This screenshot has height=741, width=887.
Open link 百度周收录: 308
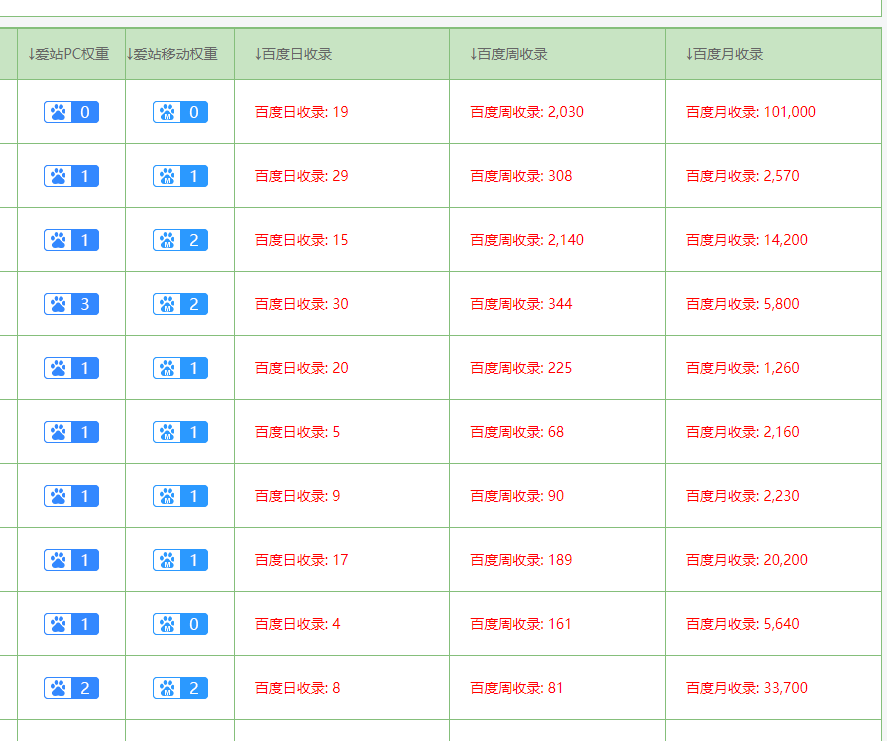click(521, 176)
